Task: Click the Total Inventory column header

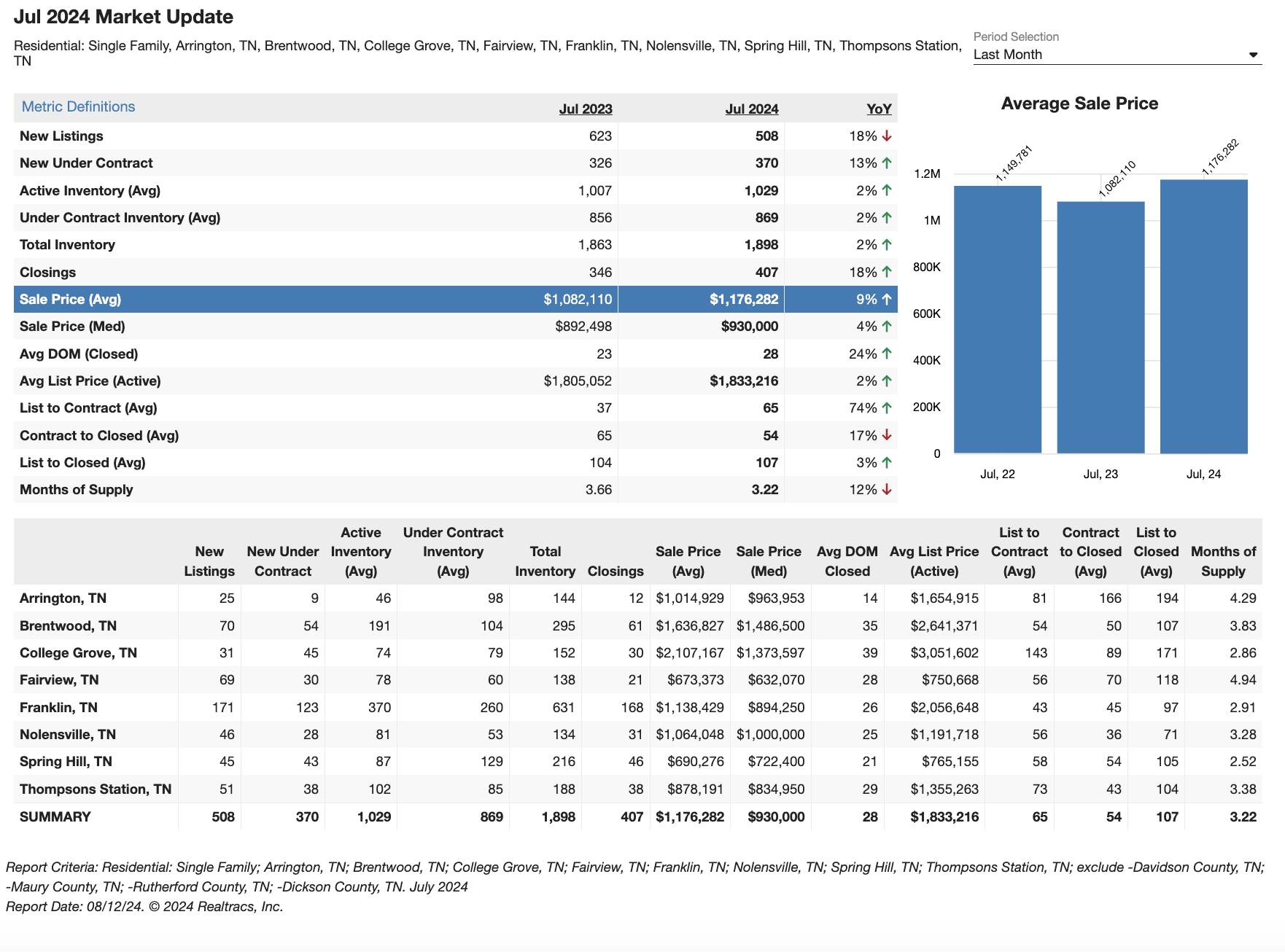Action: tap(546, 561)
